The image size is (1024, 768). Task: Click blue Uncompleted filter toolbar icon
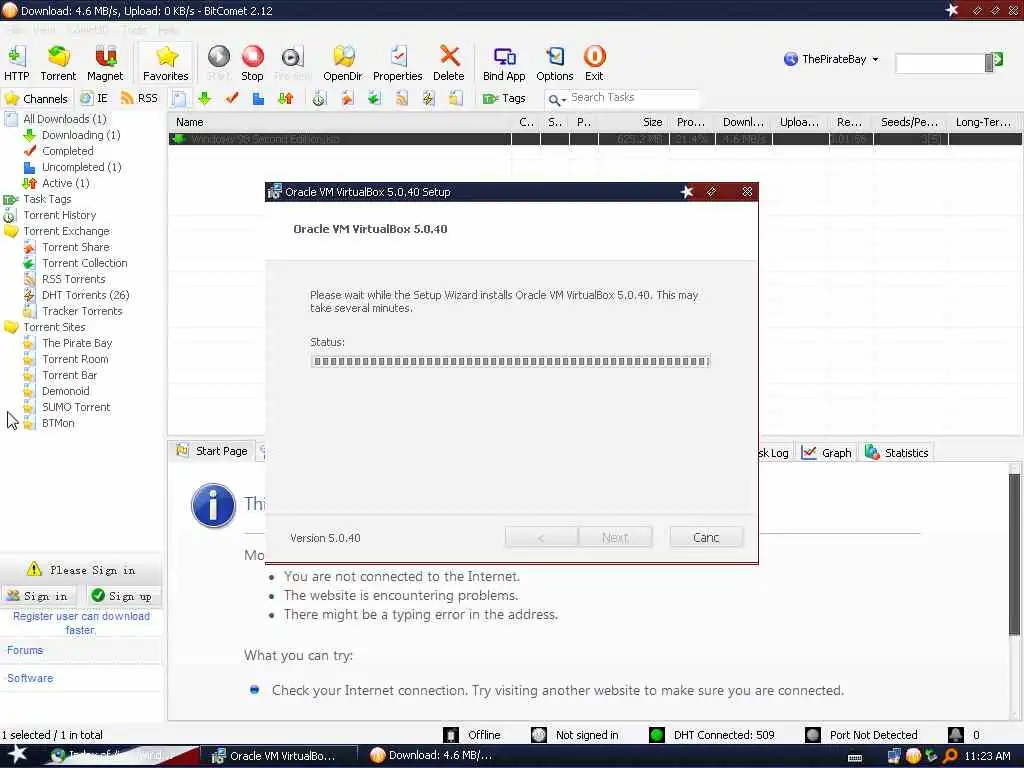(x=258, y=99)
